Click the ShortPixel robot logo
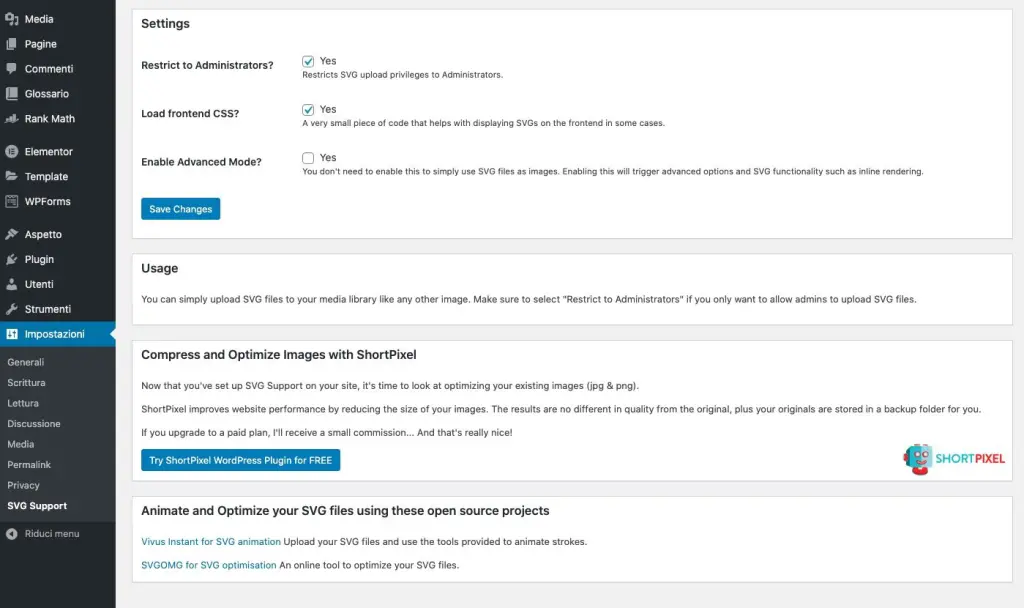The height and width of the screenshot is (608, 1024). click(918, 459)
